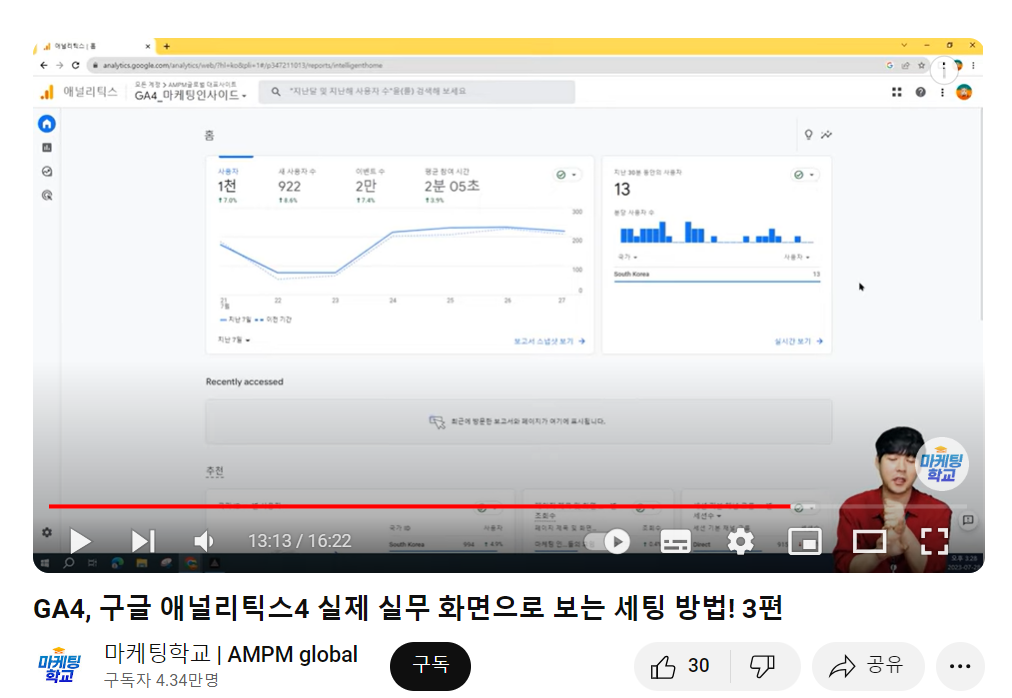The height and width of the screenshot is (698, 1012).
Task: Switch to miniplayer mode
Action: 805,541
